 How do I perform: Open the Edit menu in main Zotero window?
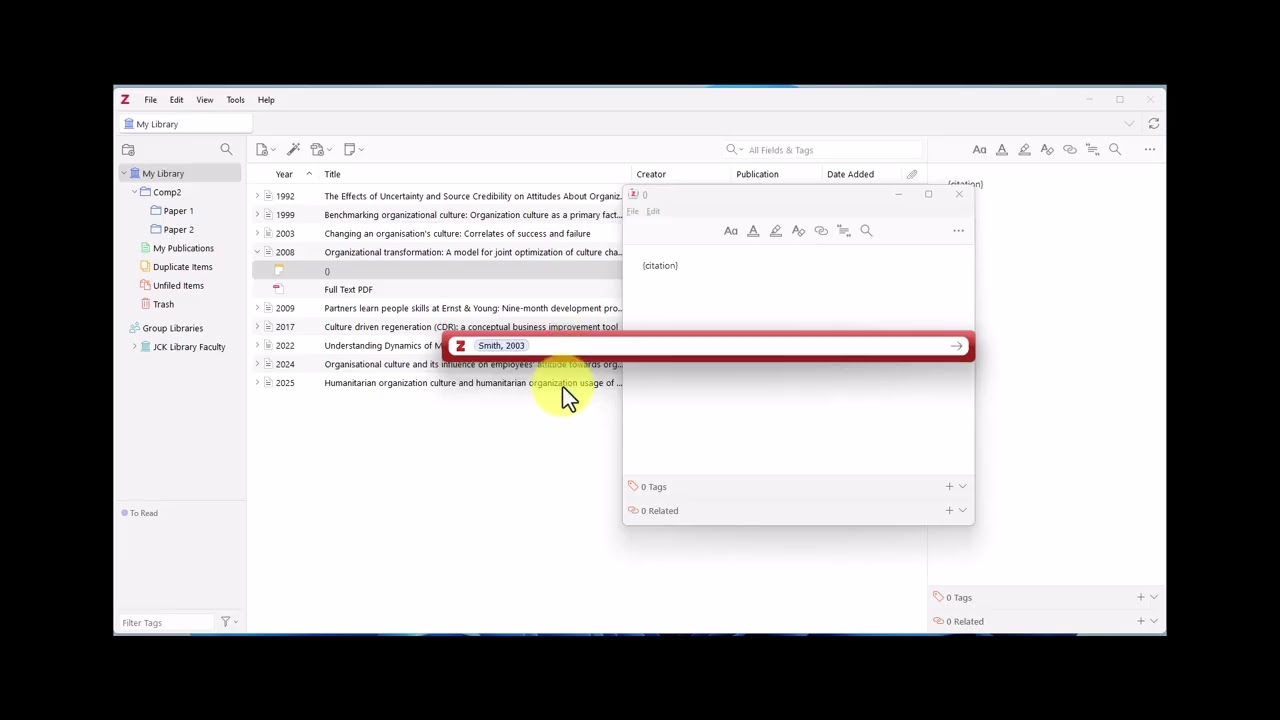click(176, 100)
